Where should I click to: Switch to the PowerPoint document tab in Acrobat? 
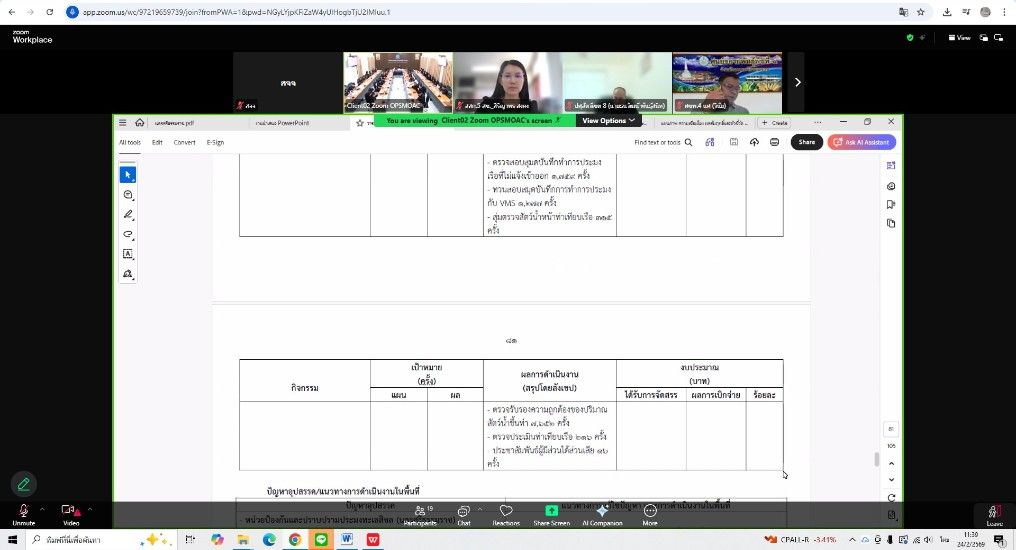tap(283, 122)
